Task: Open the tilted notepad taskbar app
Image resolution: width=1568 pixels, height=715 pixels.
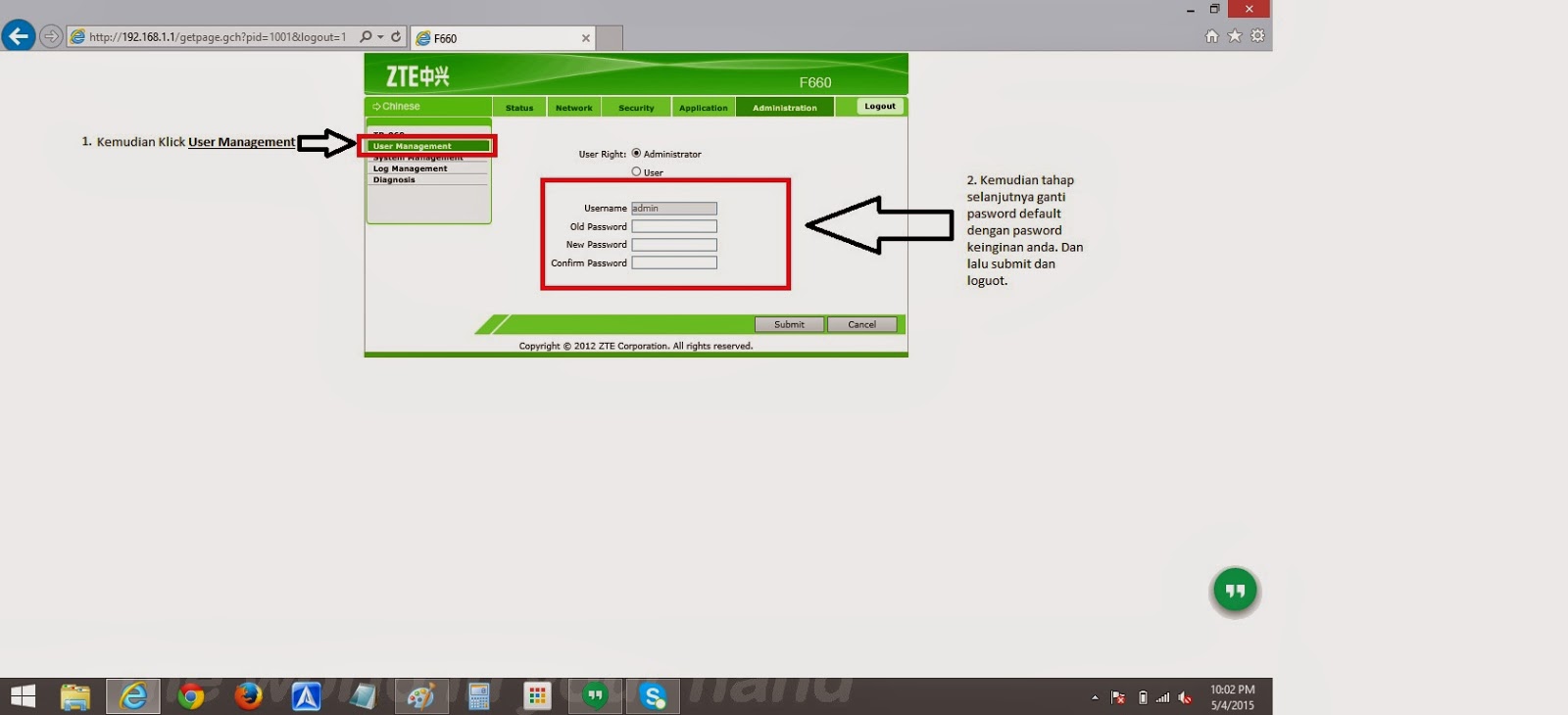Action: (x=363, y=696)
